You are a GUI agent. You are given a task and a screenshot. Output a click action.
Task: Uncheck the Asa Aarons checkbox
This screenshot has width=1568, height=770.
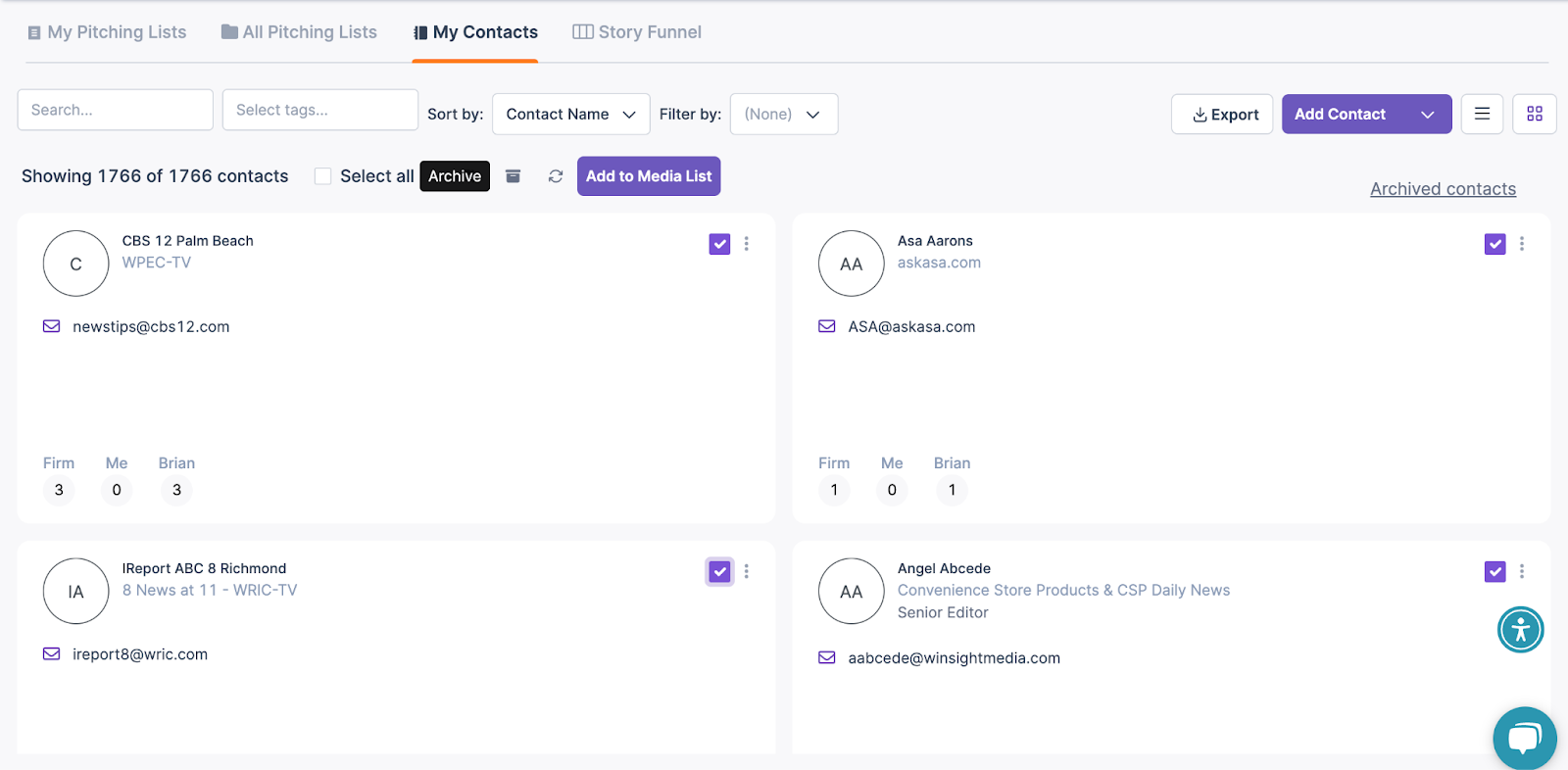tap(1494, 244)
